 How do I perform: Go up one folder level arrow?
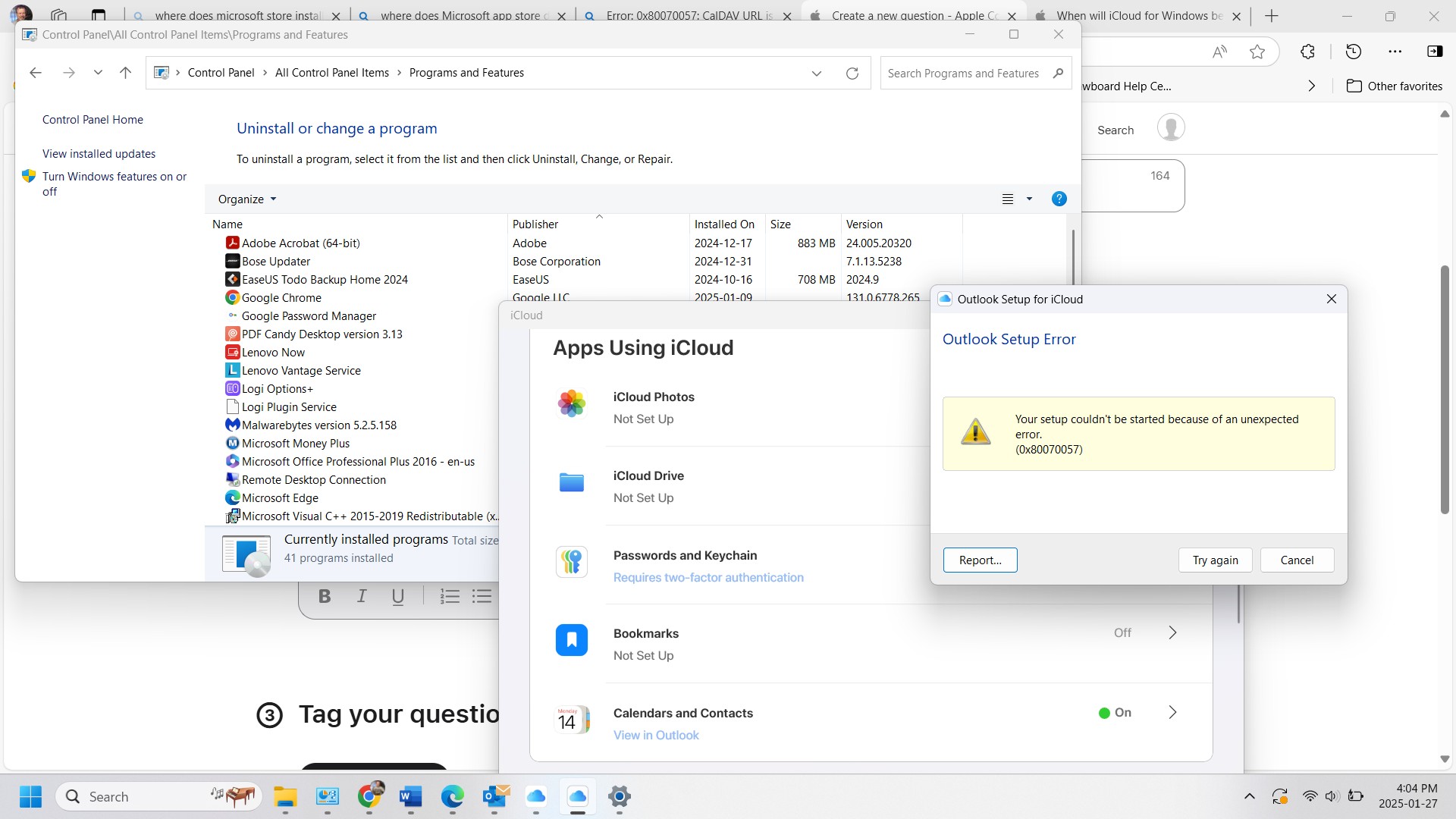125,73
